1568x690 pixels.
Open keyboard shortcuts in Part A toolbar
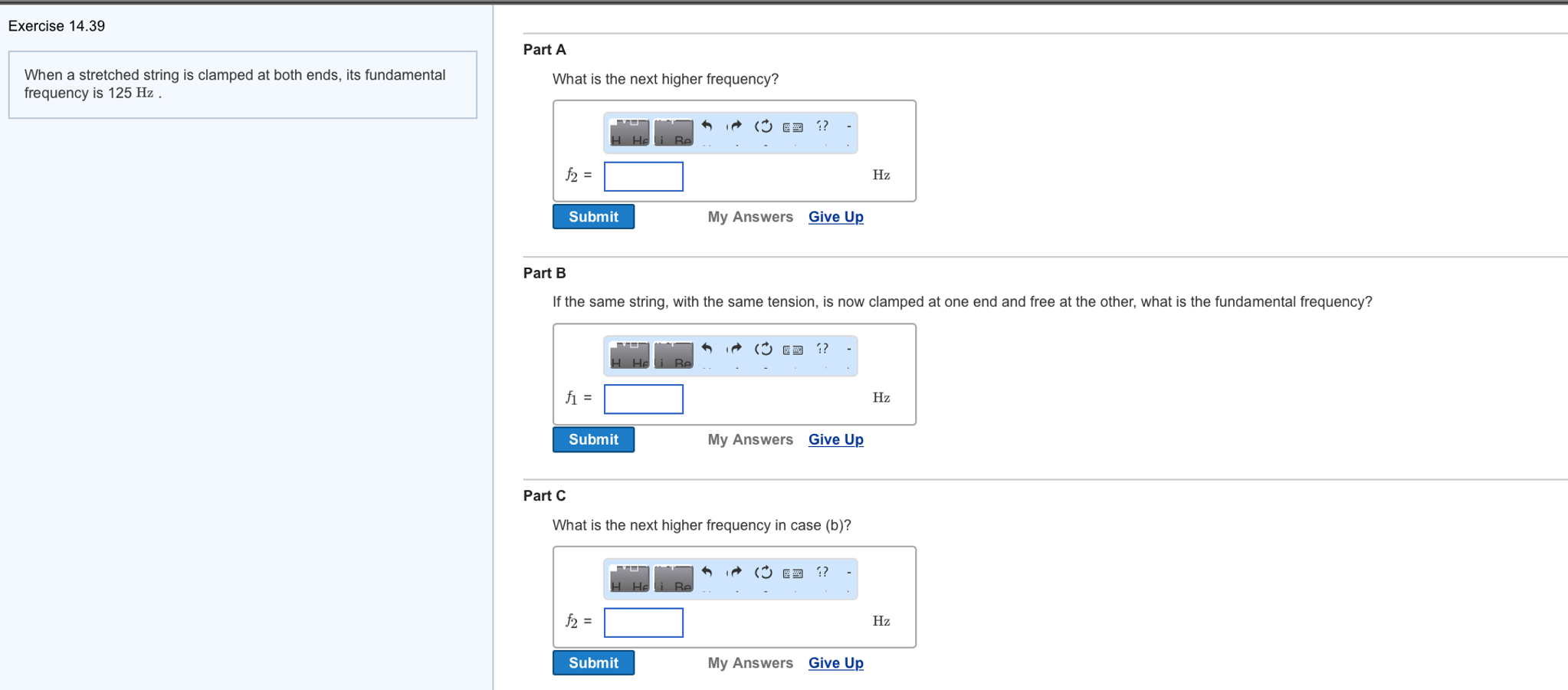click(x=792, y=127)
